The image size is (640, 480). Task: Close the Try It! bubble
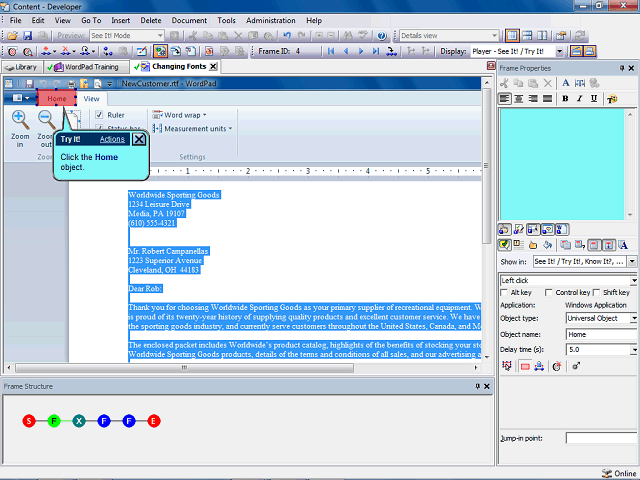tap(139, 139)
